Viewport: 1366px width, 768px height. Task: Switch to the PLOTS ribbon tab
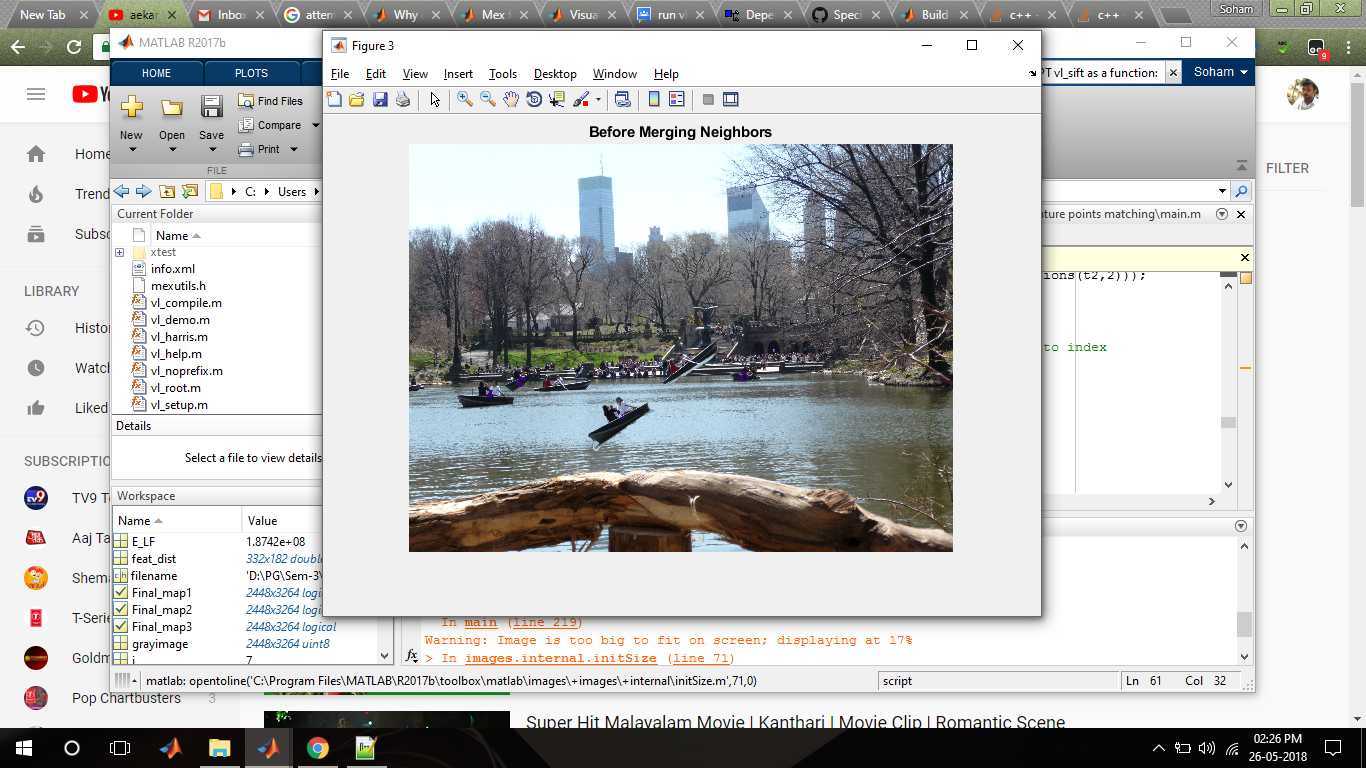click(x=250, y=72)
